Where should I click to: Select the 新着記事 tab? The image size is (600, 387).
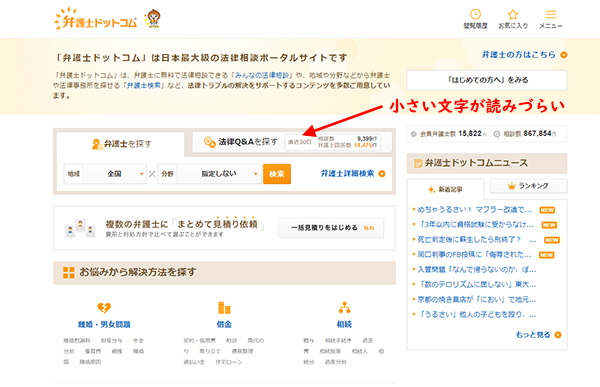tap(445, 189)
